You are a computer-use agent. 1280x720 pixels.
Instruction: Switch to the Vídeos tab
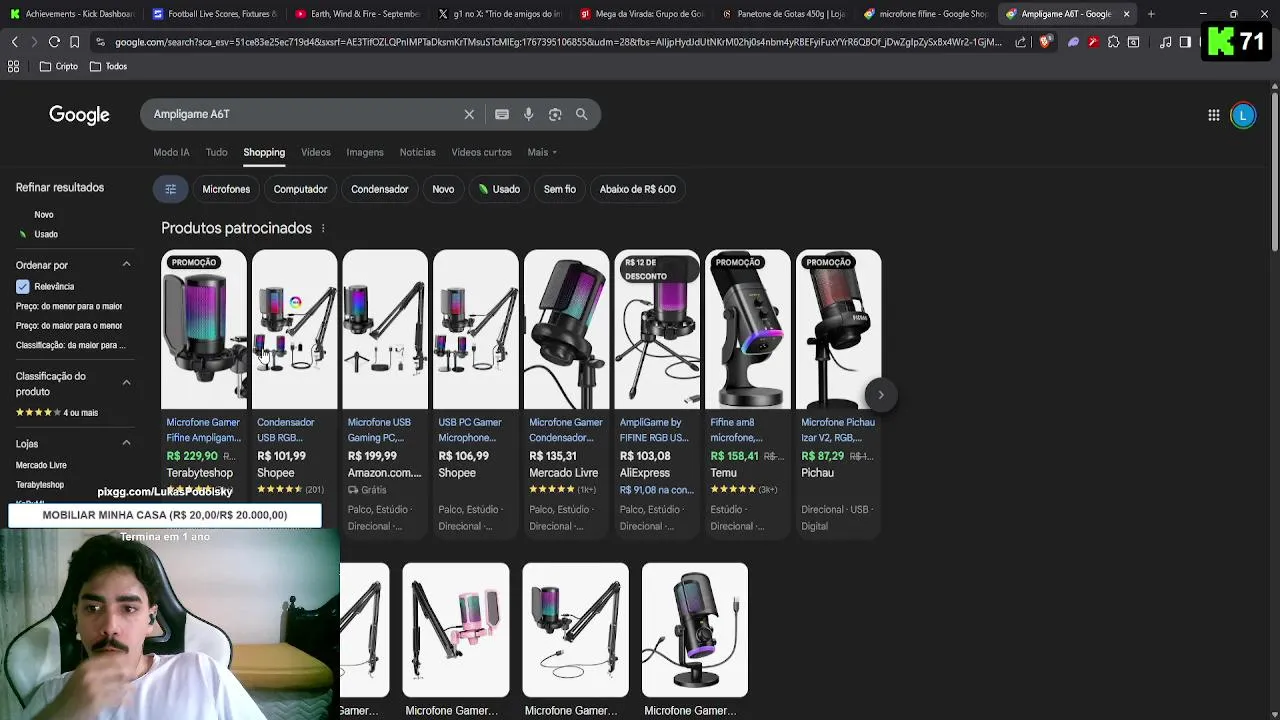316,152
